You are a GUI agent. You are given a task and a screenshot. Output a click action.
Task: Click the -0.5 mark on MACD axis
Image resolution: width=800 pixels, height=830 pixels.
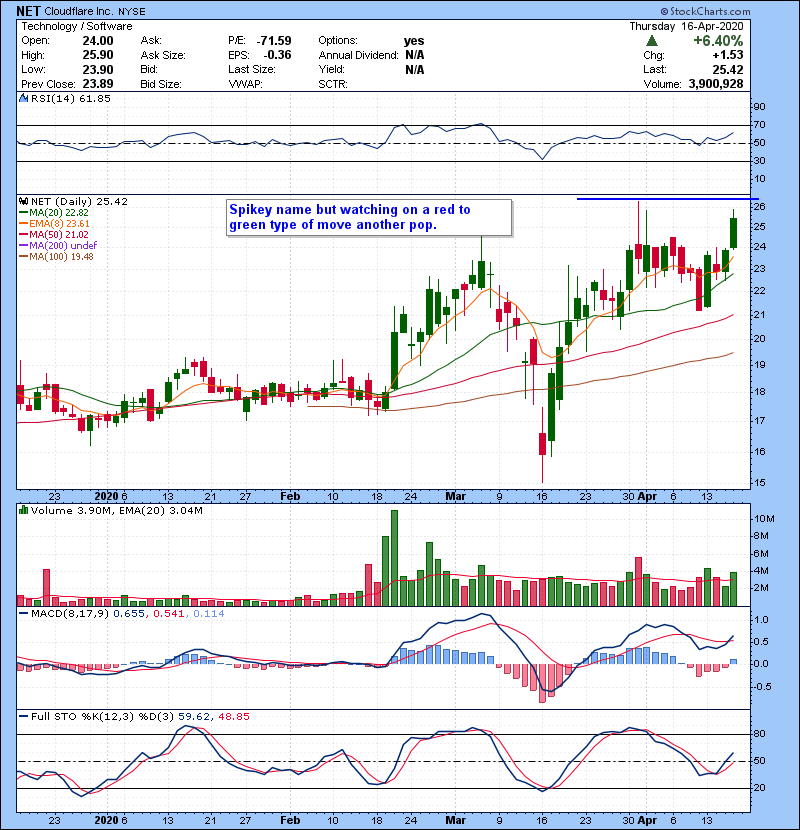click(762, 687)
